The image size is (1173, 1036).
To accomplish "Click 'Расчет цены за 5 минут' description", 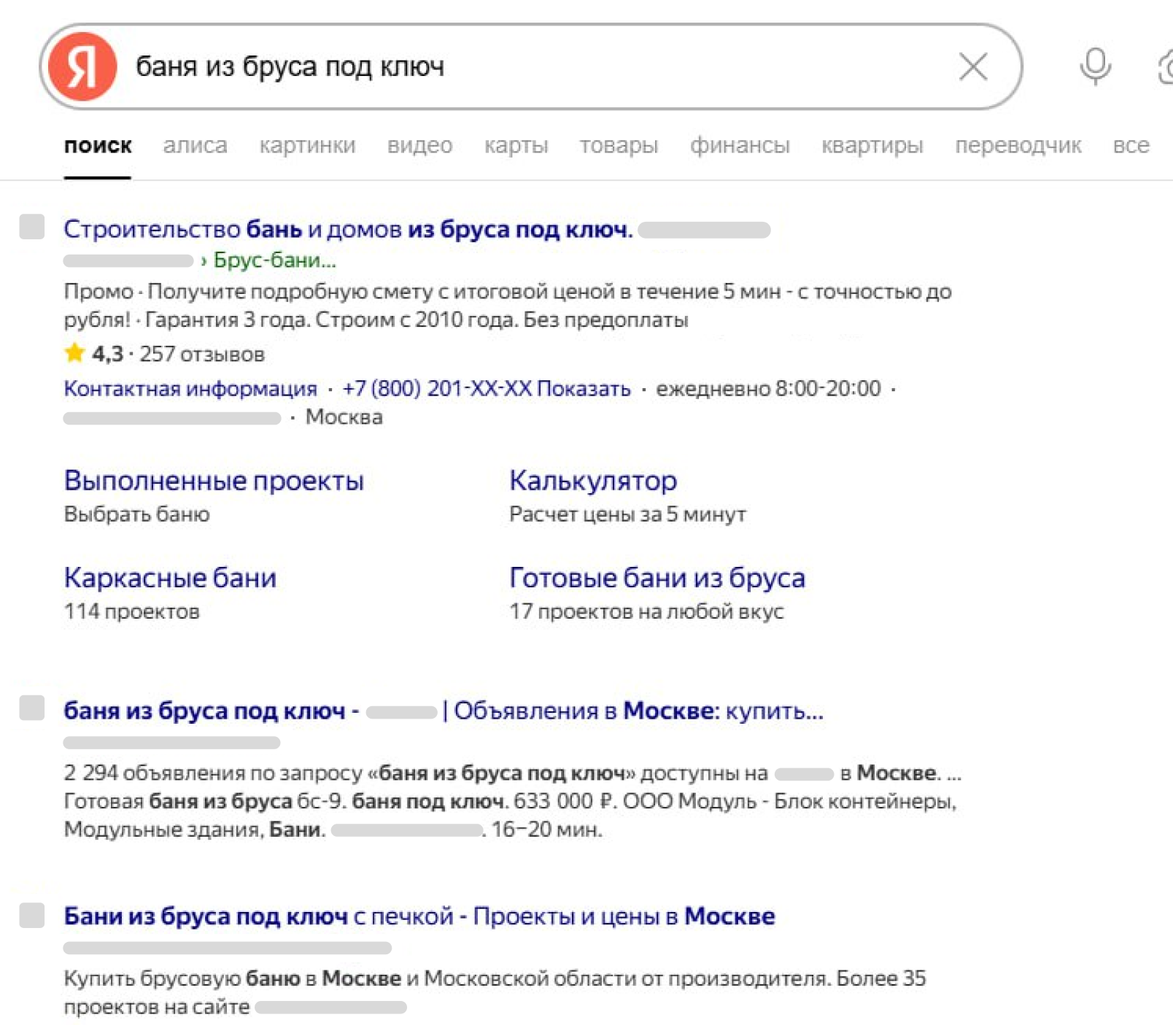I will 627,514.
